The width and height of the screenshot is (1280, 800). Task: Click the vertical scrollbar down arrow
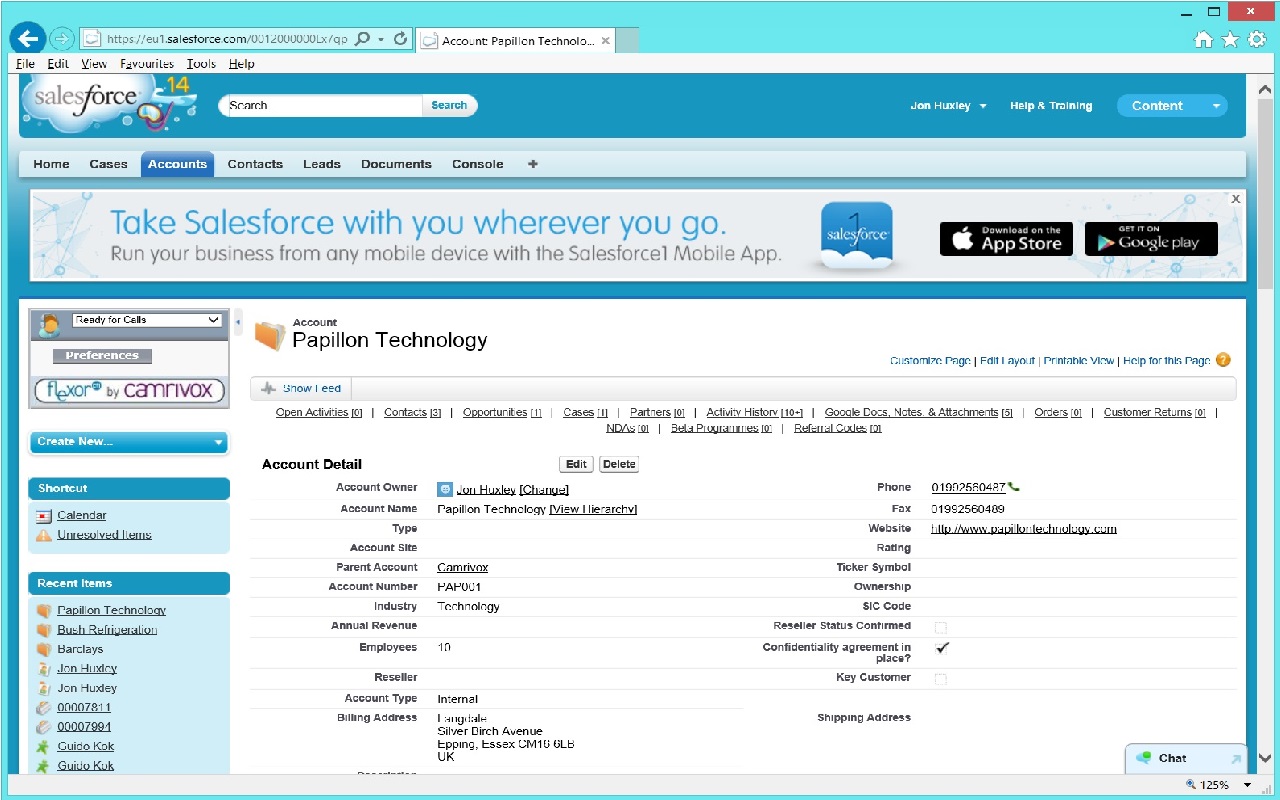pos(1264,759)
